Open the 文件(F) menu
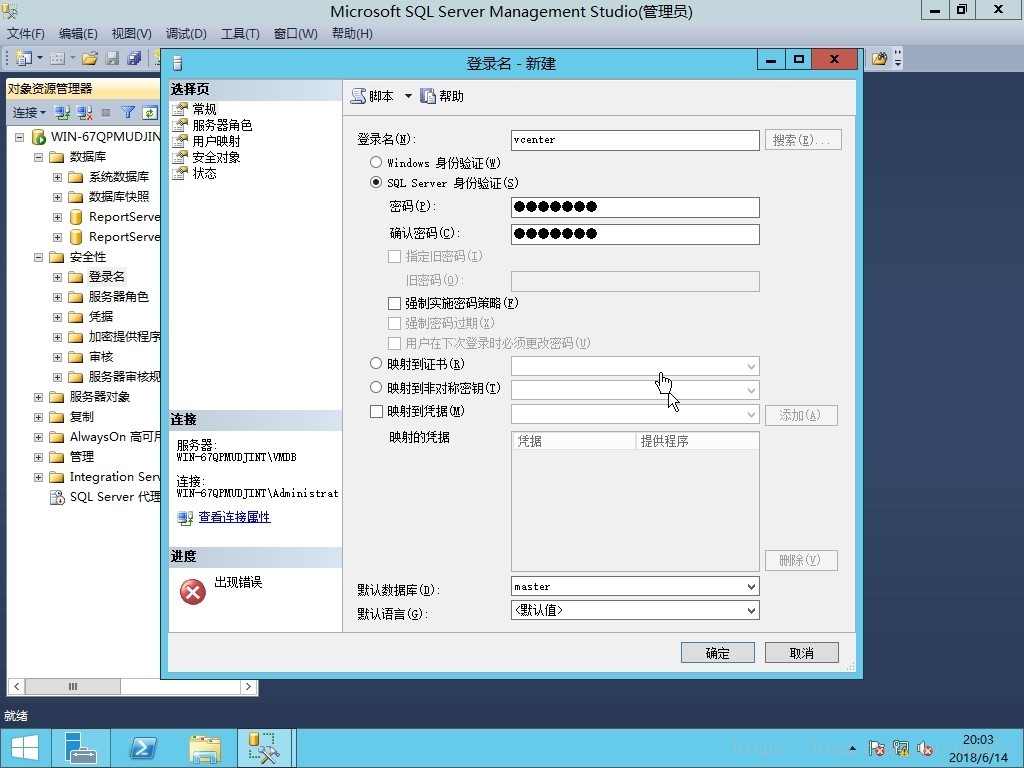 pyautogui.click(x=25, y=33)
